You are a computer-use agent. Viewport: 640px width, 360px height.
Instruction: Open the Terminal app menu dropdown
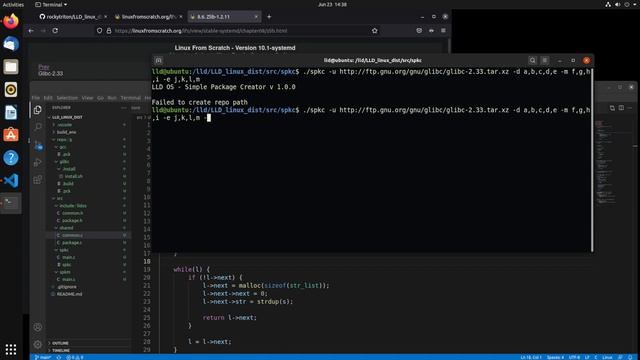51,4
